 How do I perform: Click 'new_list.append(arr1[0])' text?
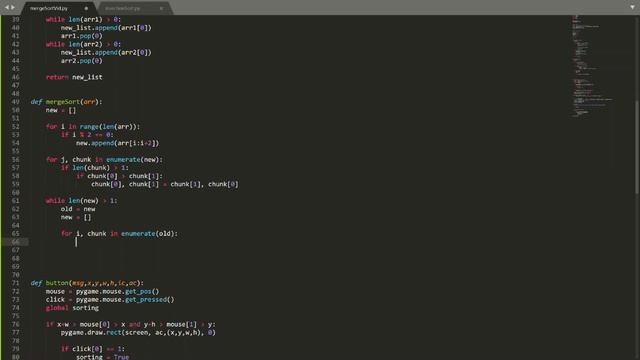(x=106, y=28)
